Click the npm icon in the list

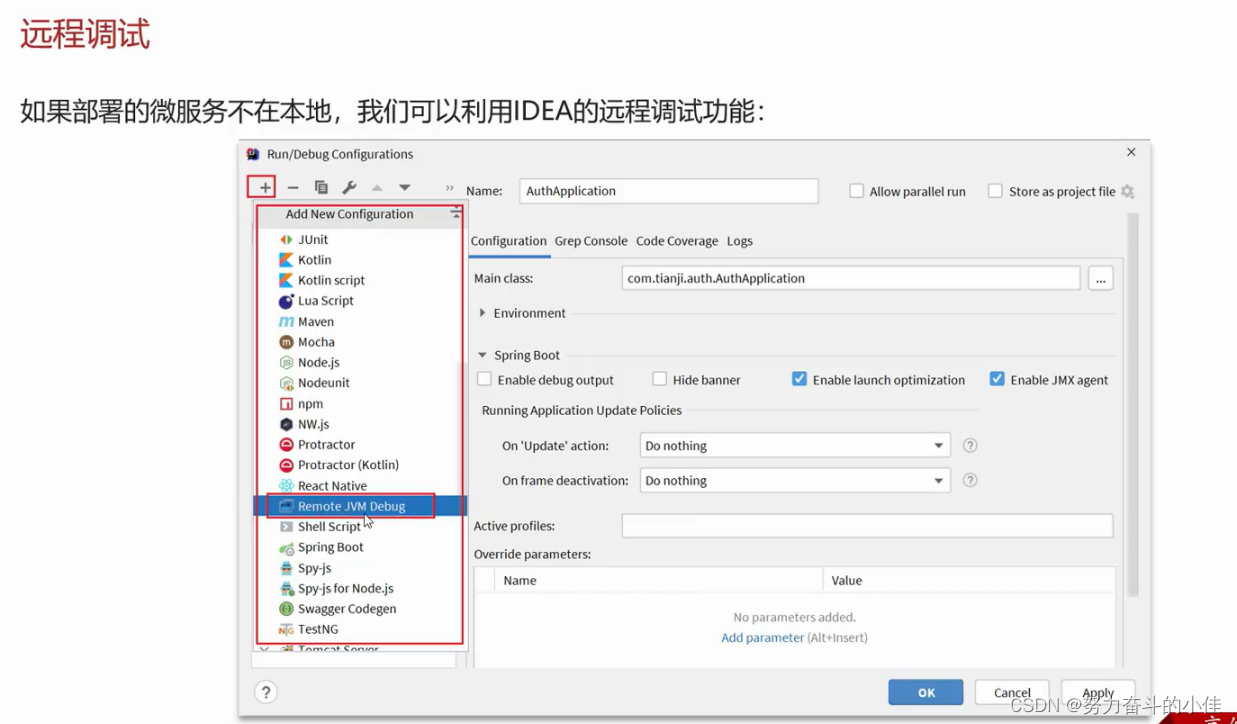(286, 404)
